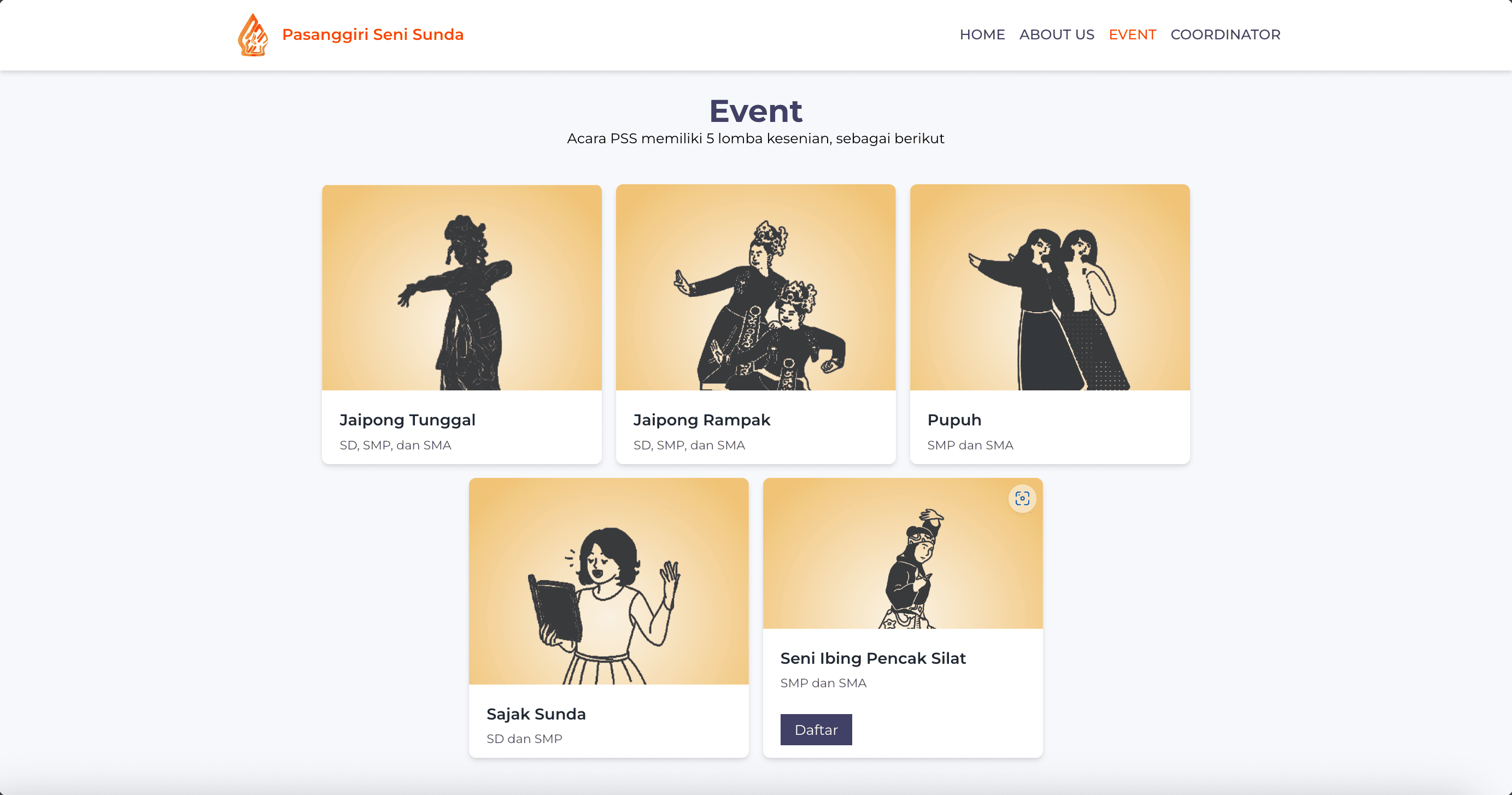Select the EVENT navigation item
The image size is (1512, 795).
1132,34
